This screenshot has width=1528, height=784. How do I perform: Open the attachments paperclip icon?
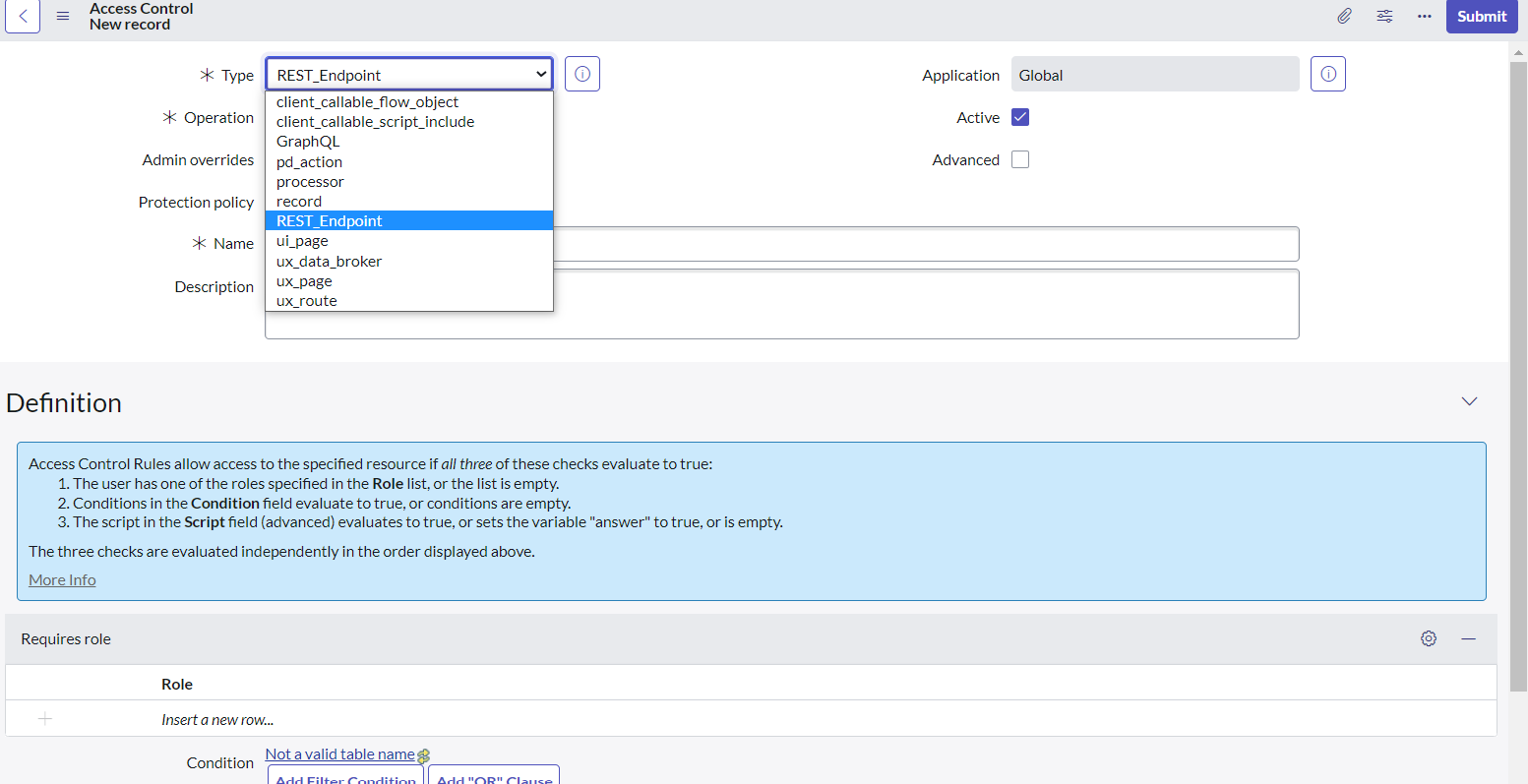[1344, 16]
